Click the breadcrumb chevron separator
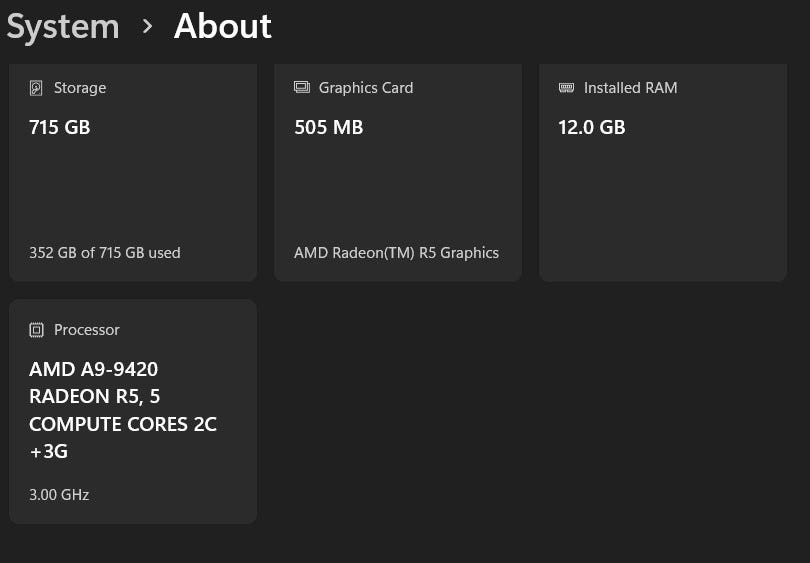 147,27
